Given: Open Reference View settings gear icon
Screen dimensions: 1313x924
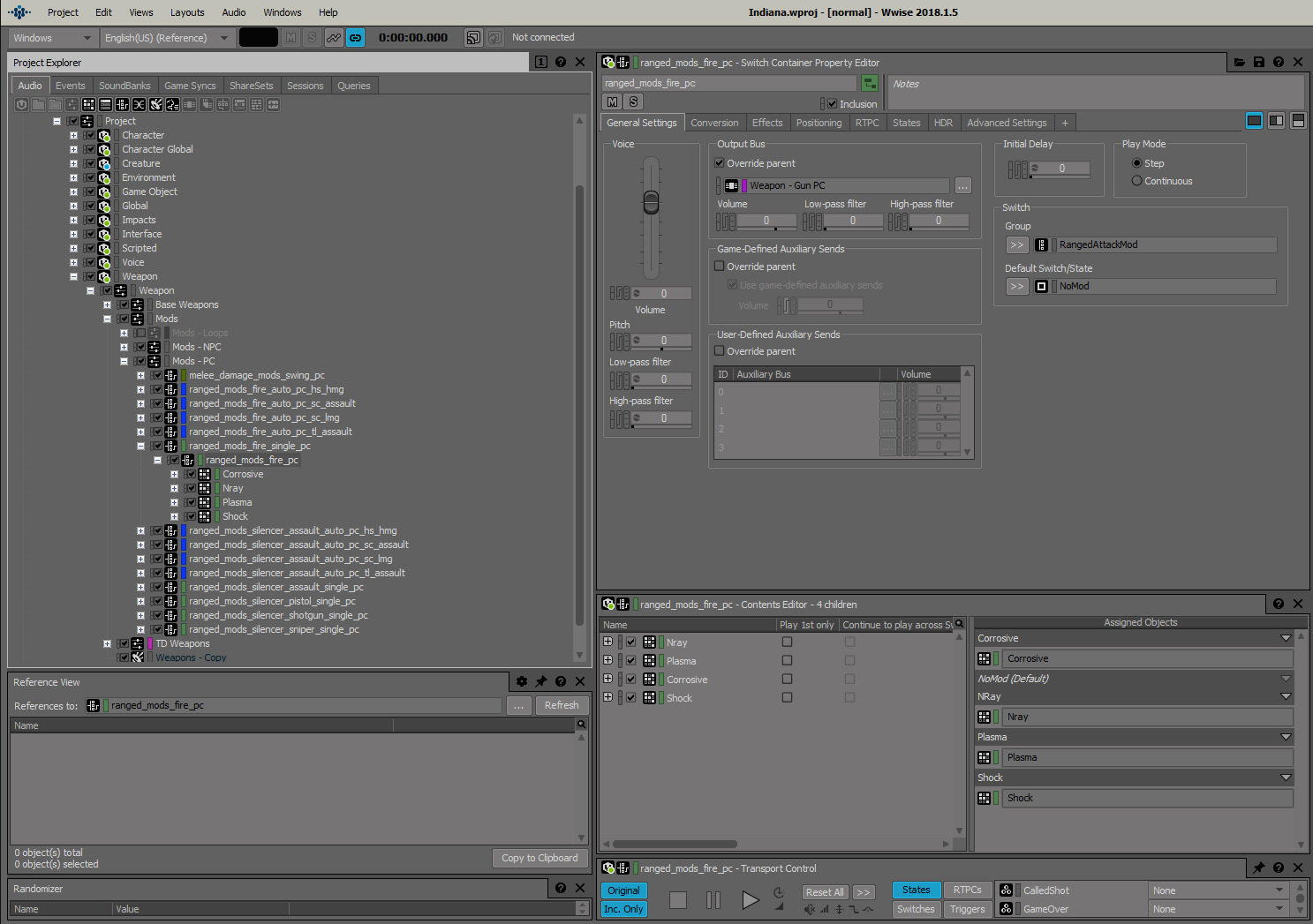Looking at the screenshot, I should (x=522, y=682).
